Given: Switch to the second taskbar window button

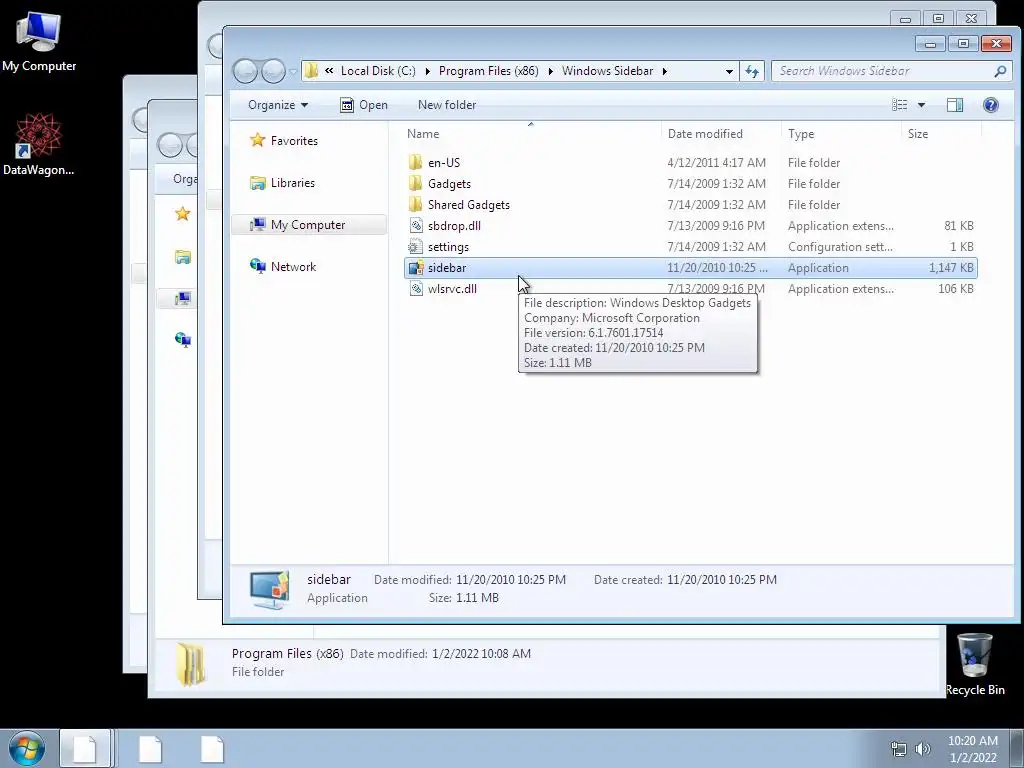Looking at the screenshot, I should 150,748.
